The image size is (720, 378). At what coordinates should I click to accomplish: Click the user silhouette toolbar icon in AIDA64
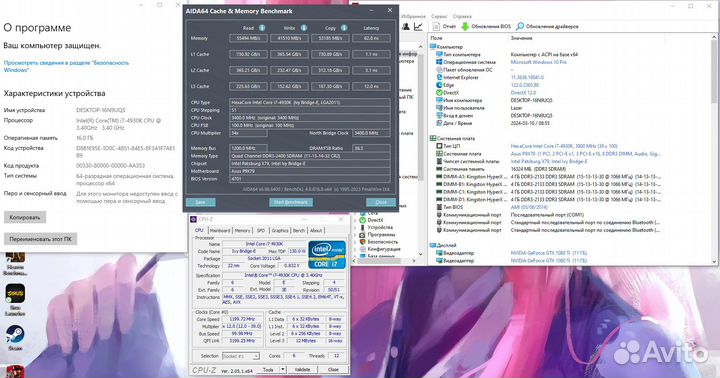coord(406,27)
